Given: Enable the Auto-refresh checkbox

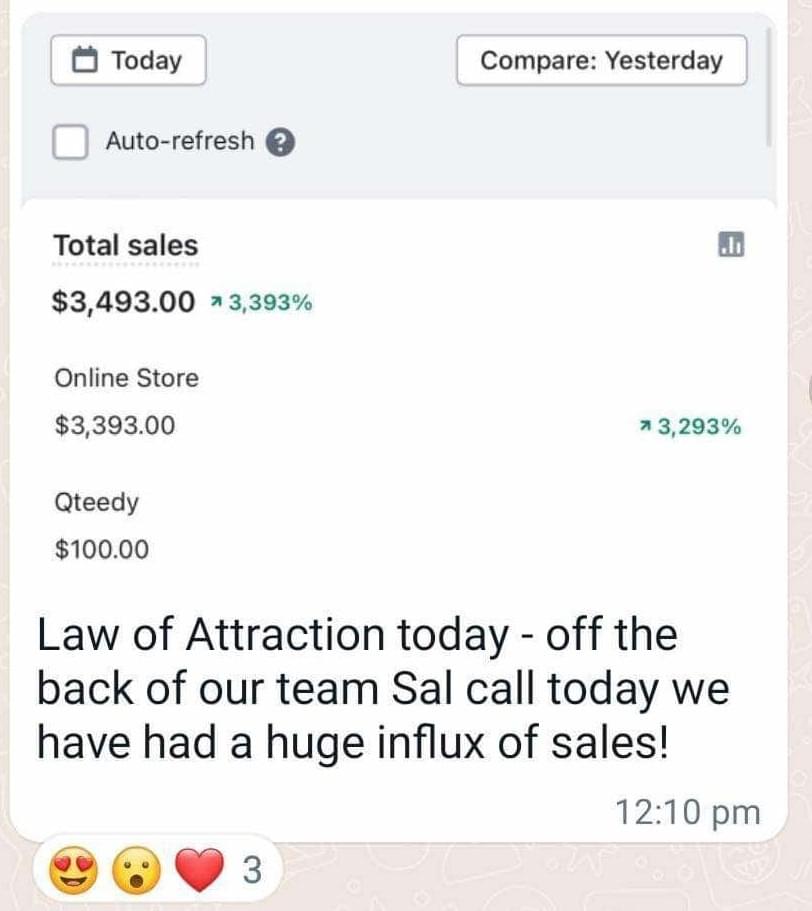Looking at the screenshot, I should click(70, 141).
